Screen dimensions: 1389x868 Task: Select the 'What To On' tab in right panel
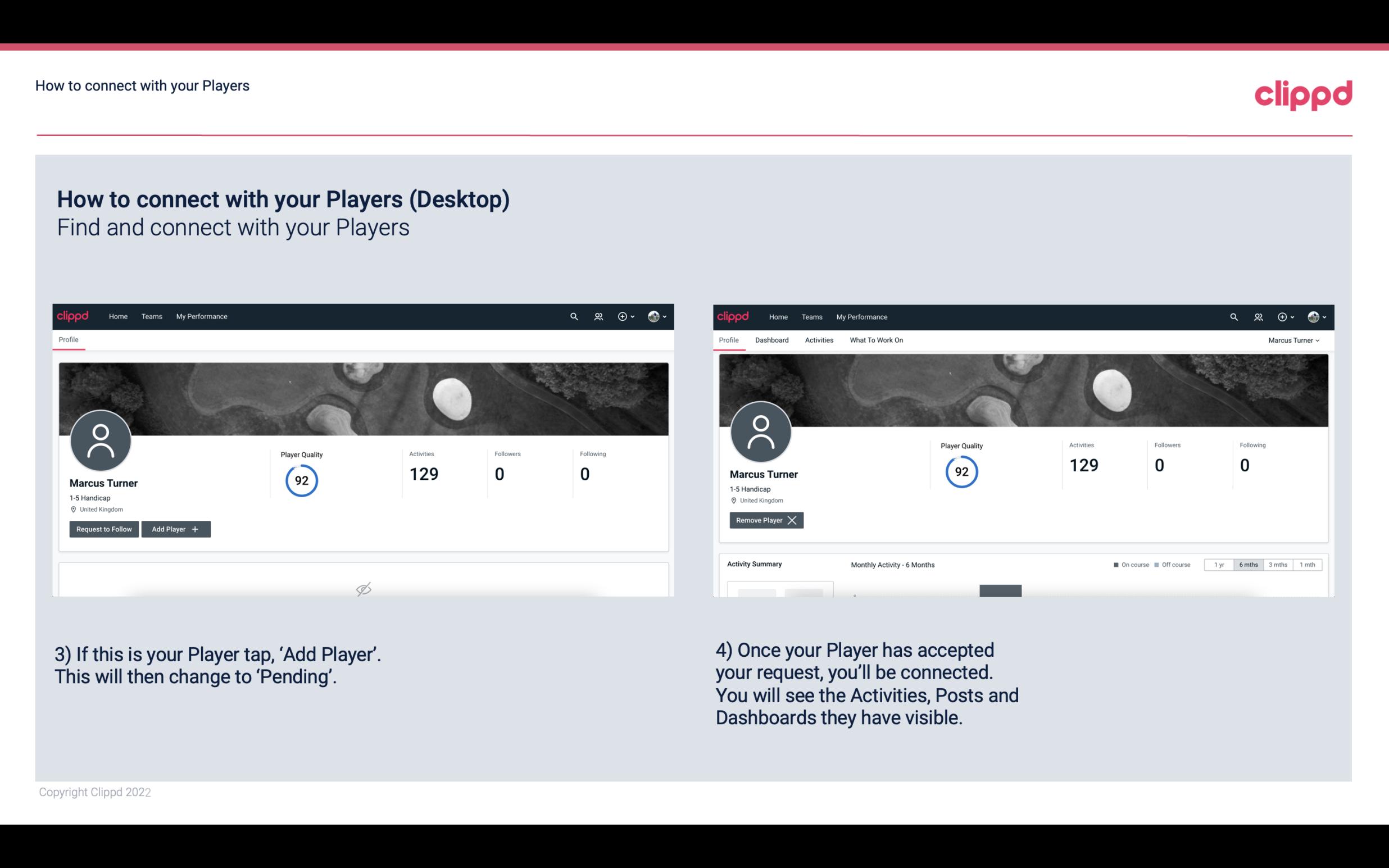click(876, 340)
